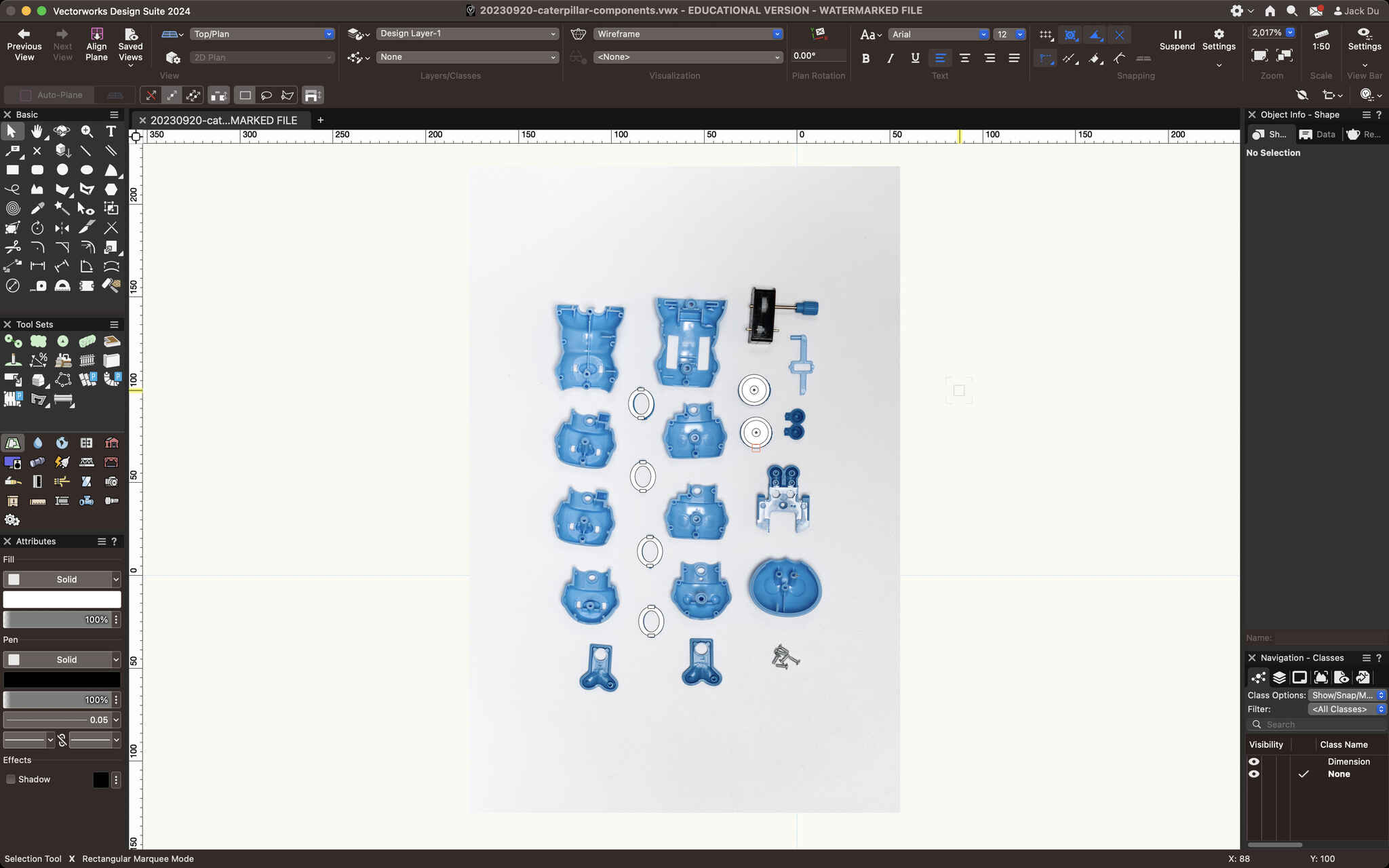Click the Suspend snapping button
This screenshot has width=1389, height=868.
[x=1177, y=40]
